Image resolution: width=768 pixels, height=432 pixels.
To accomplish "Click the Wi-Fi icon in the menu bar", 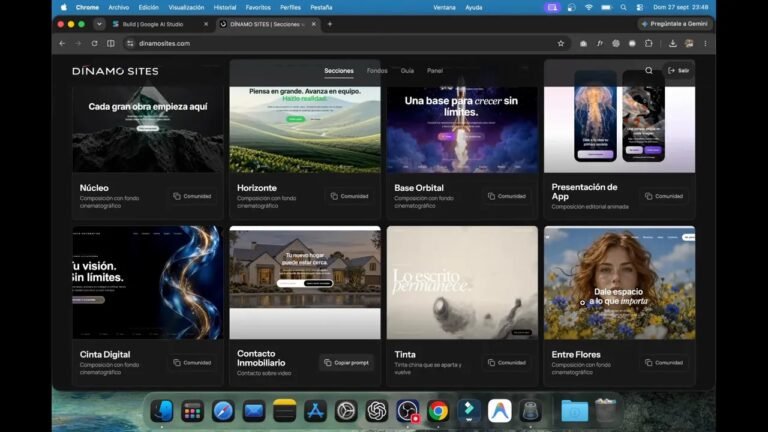I will pyautogui.click(x=589, y=7).
